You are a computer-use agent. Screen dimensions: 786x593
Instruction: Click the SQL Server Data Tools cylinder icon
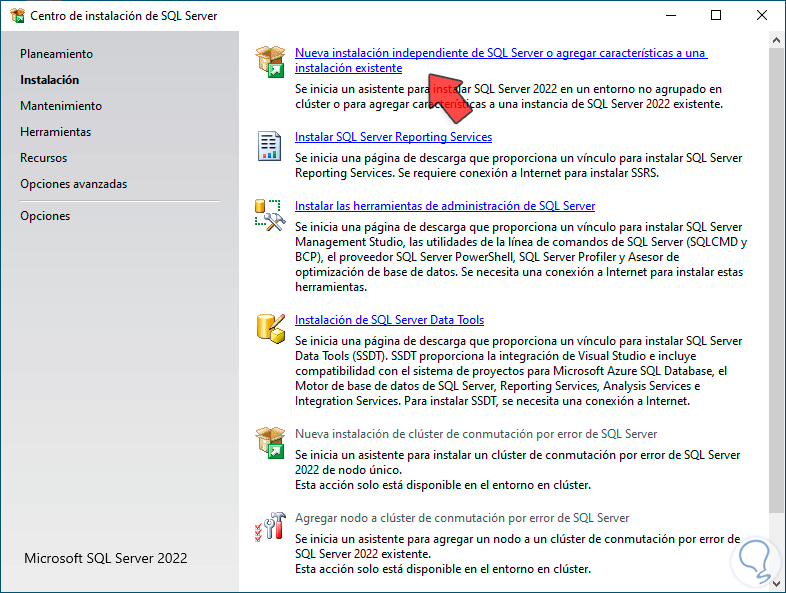(270, 329)
